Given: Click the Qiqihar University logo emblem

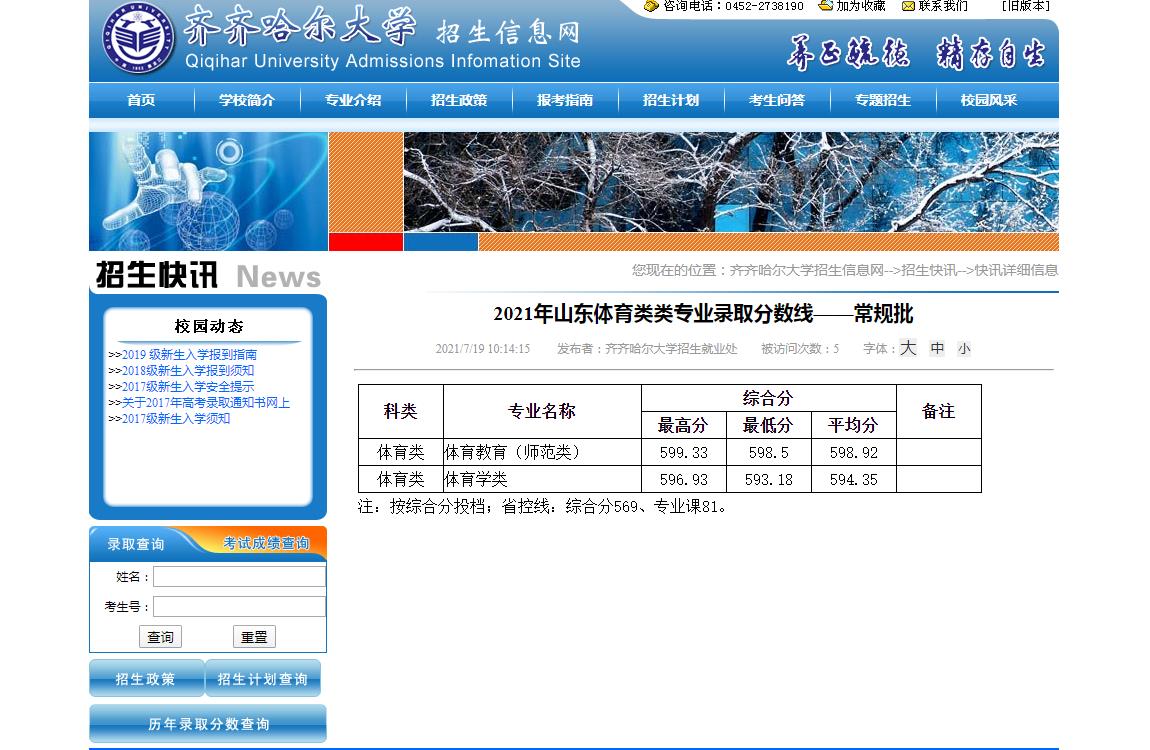Looking at the screenshot, I should pos(138,38).
